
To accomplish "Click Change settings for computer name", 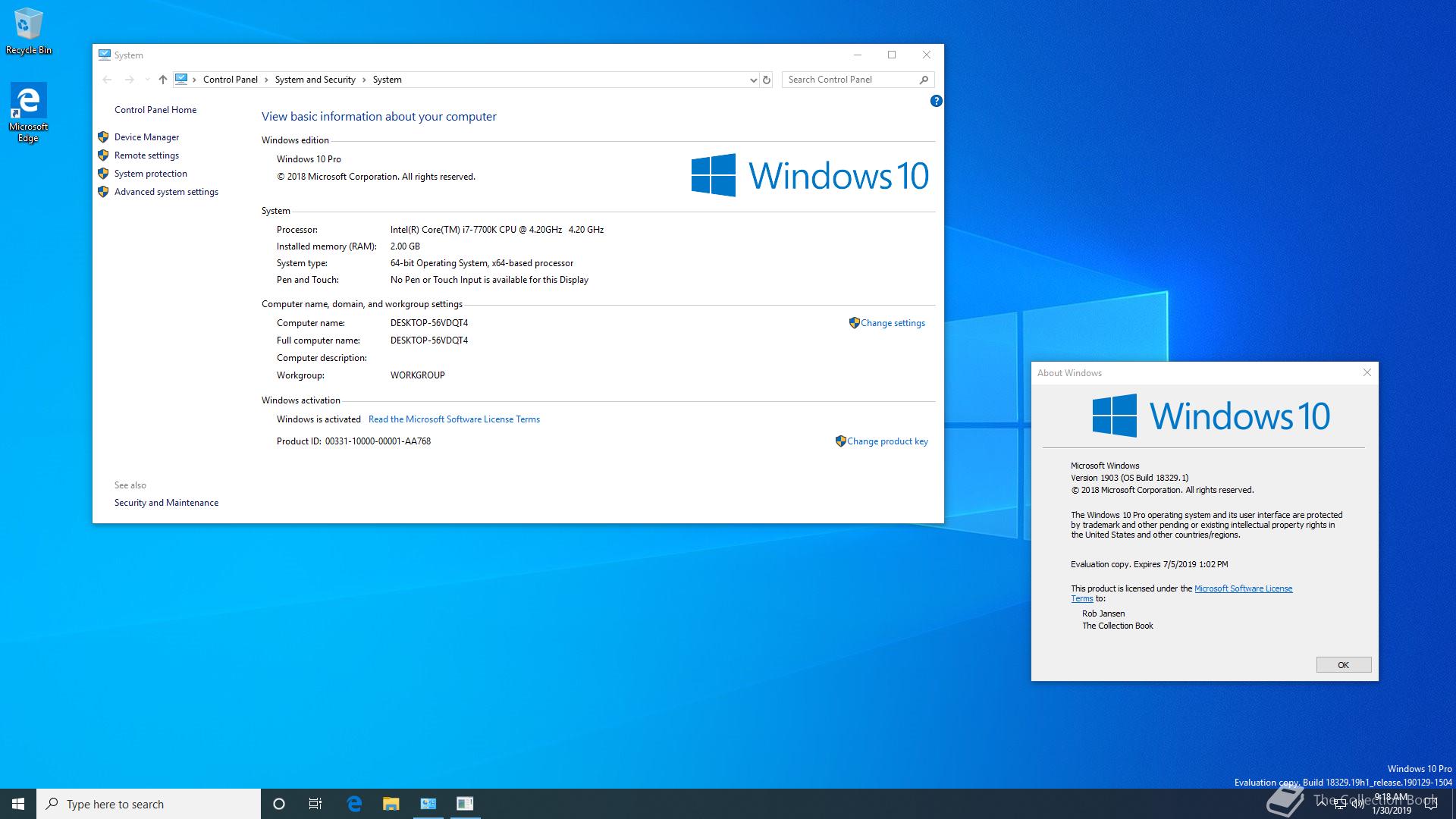I will [893, 323].
